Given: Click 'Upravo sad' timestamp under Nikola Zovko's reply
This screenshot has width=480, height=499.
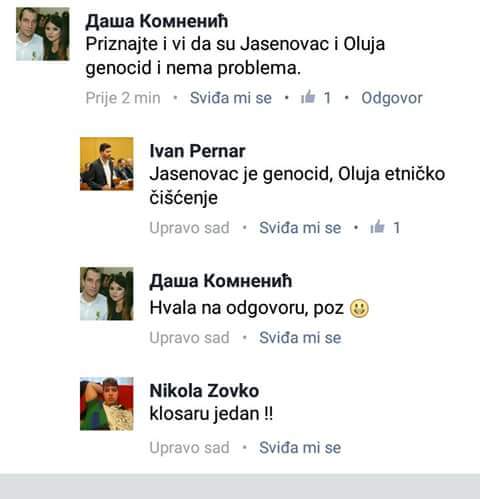Looking at the screenshot, I should (189, 448).
